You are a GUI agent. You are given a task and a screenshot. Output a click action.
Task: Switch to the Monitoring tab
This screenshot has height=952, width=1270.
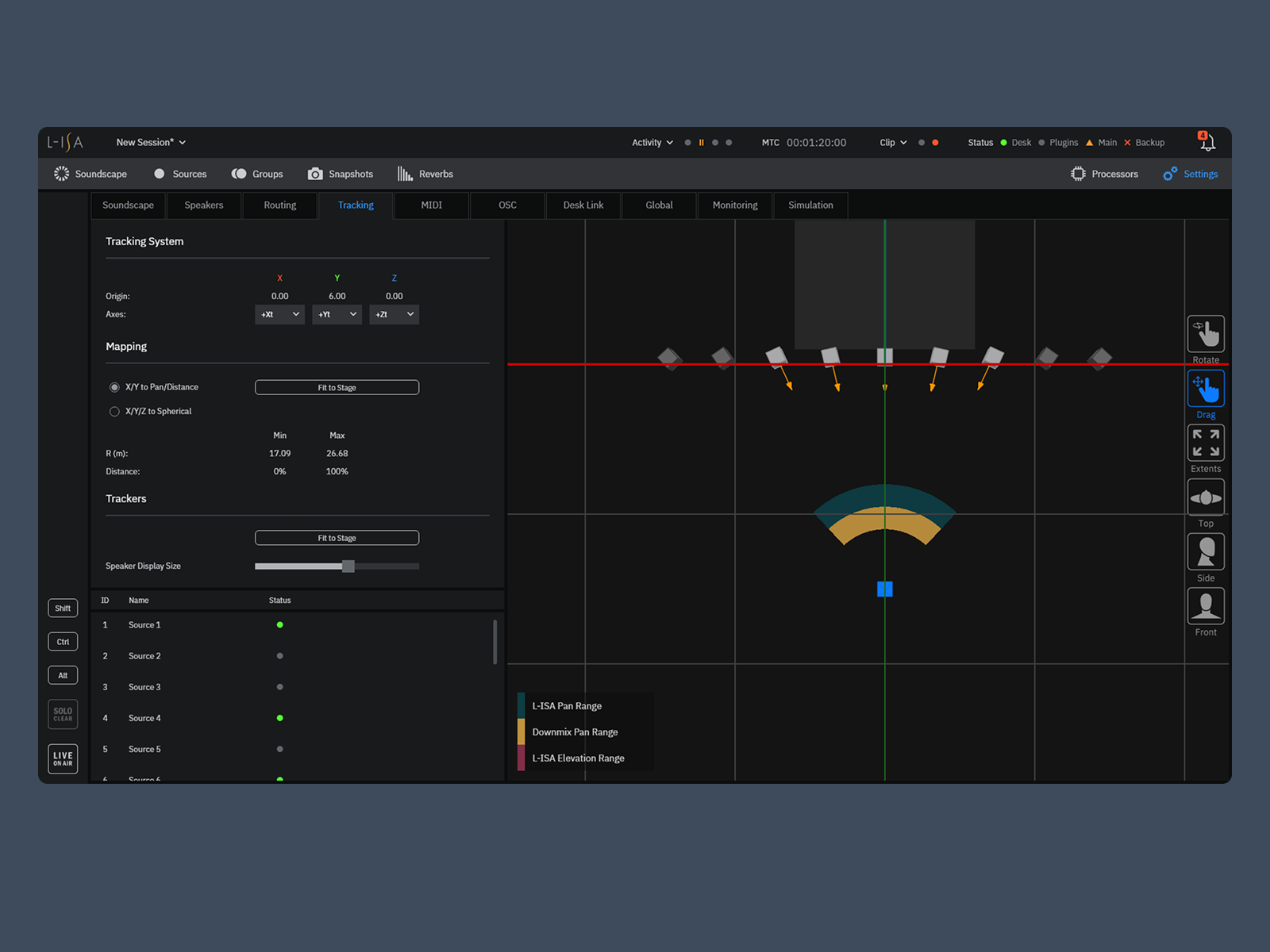coord(735,205)
